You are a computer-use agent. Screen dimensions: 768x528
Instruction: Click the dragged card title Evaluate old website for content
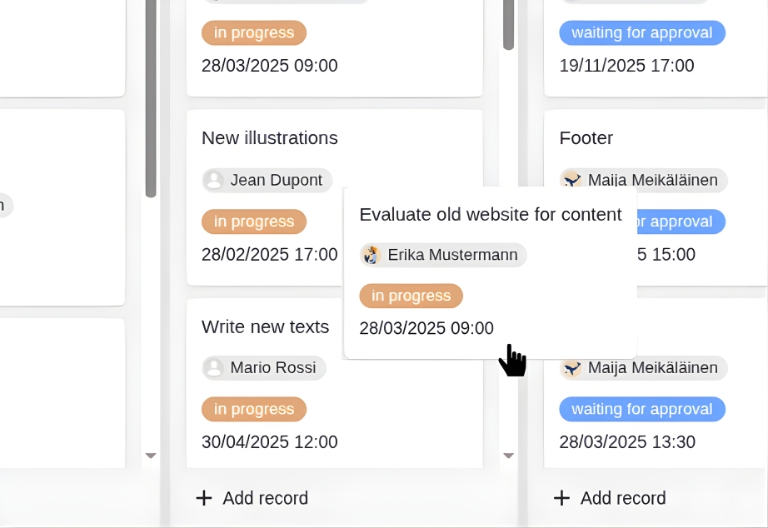click(x=490, y=215)
